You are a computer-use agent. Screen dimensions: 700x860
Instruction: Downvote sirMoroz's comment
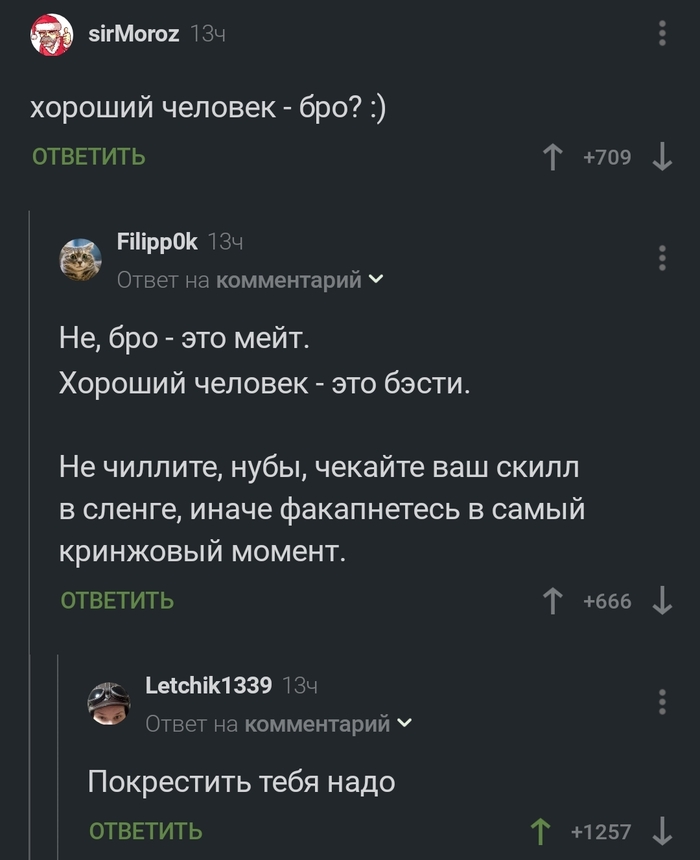tap(661, 157)
